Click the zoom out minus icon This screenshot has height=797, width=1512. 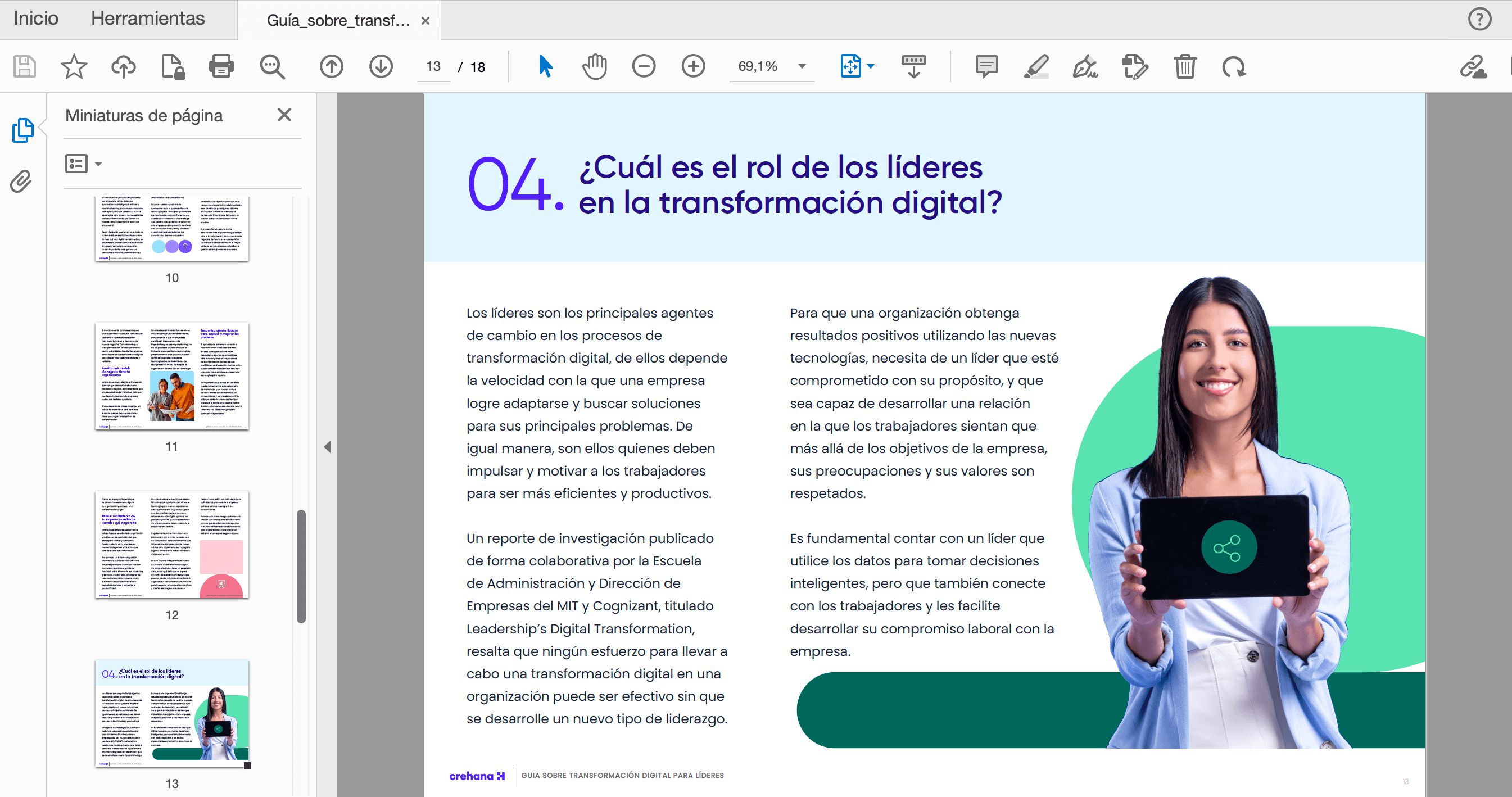[x=644, y=66]
